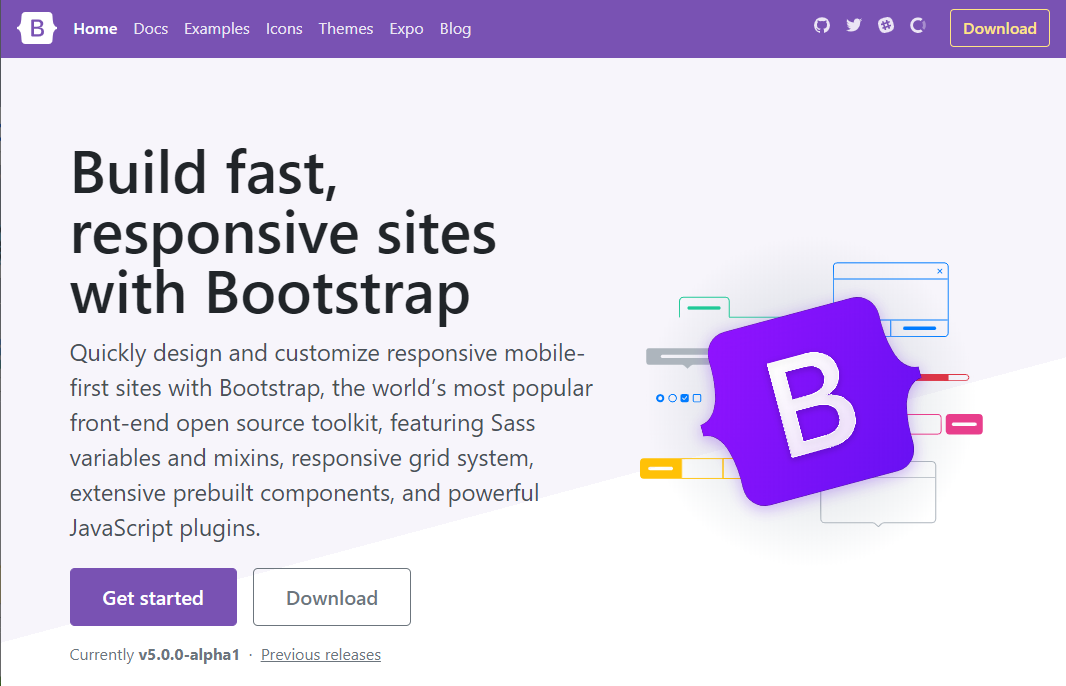Viewport: 1066px width, 686px height.
Task: Click the white Download button below the description
Action: click(x=332, y=597)
